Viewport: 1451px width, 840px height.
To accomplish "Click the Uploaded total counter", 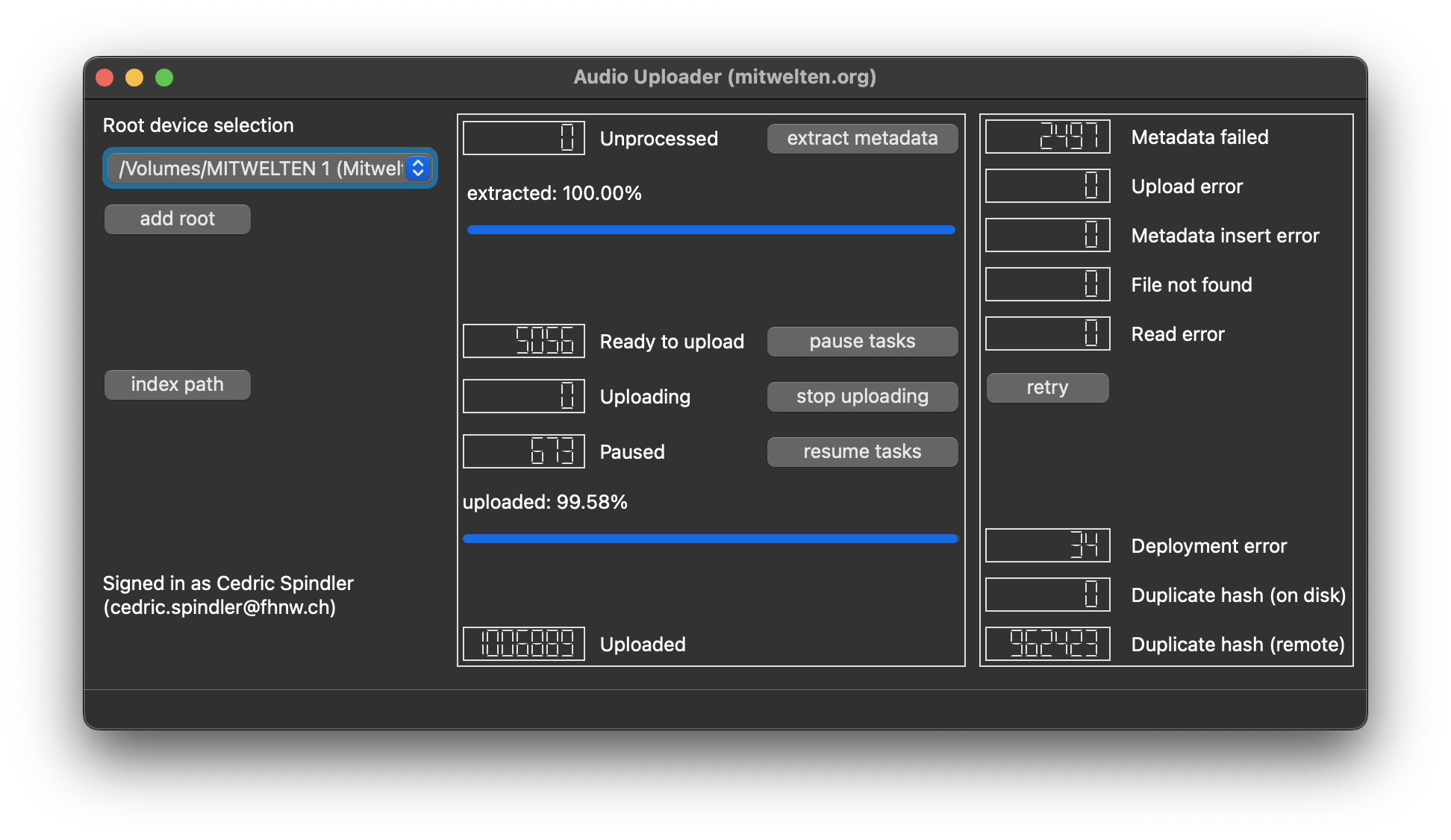I will pyautogui.click(x=523, y=644).
